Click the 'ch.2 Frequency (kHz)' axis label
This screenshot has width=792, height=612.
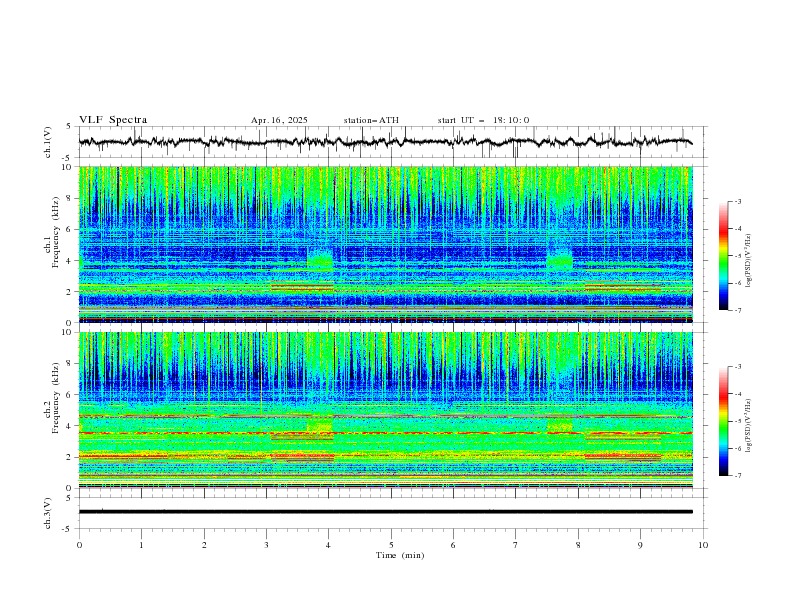pyautogui.click(x=52, y=398)
